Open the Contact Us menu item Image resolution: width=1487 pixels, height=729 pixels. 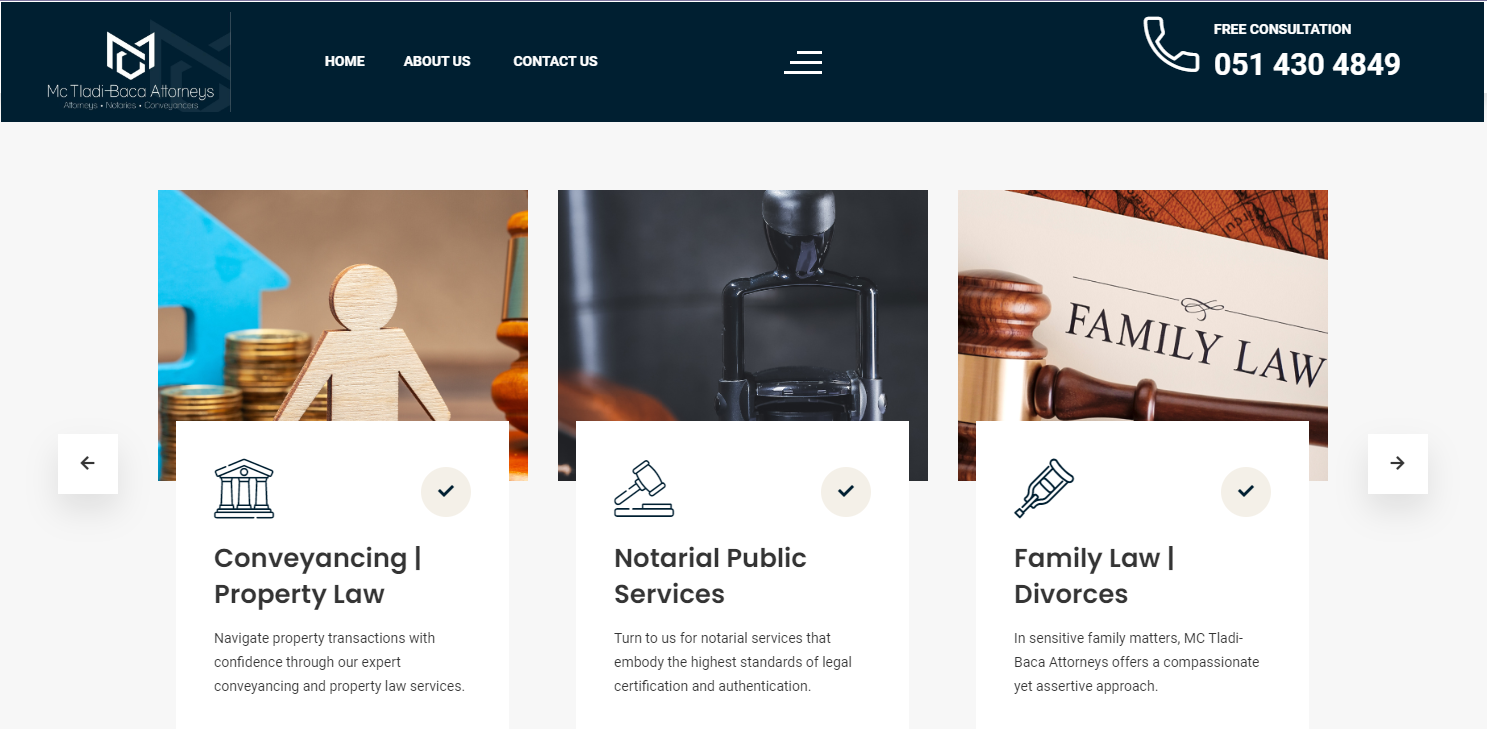[555, 61]
